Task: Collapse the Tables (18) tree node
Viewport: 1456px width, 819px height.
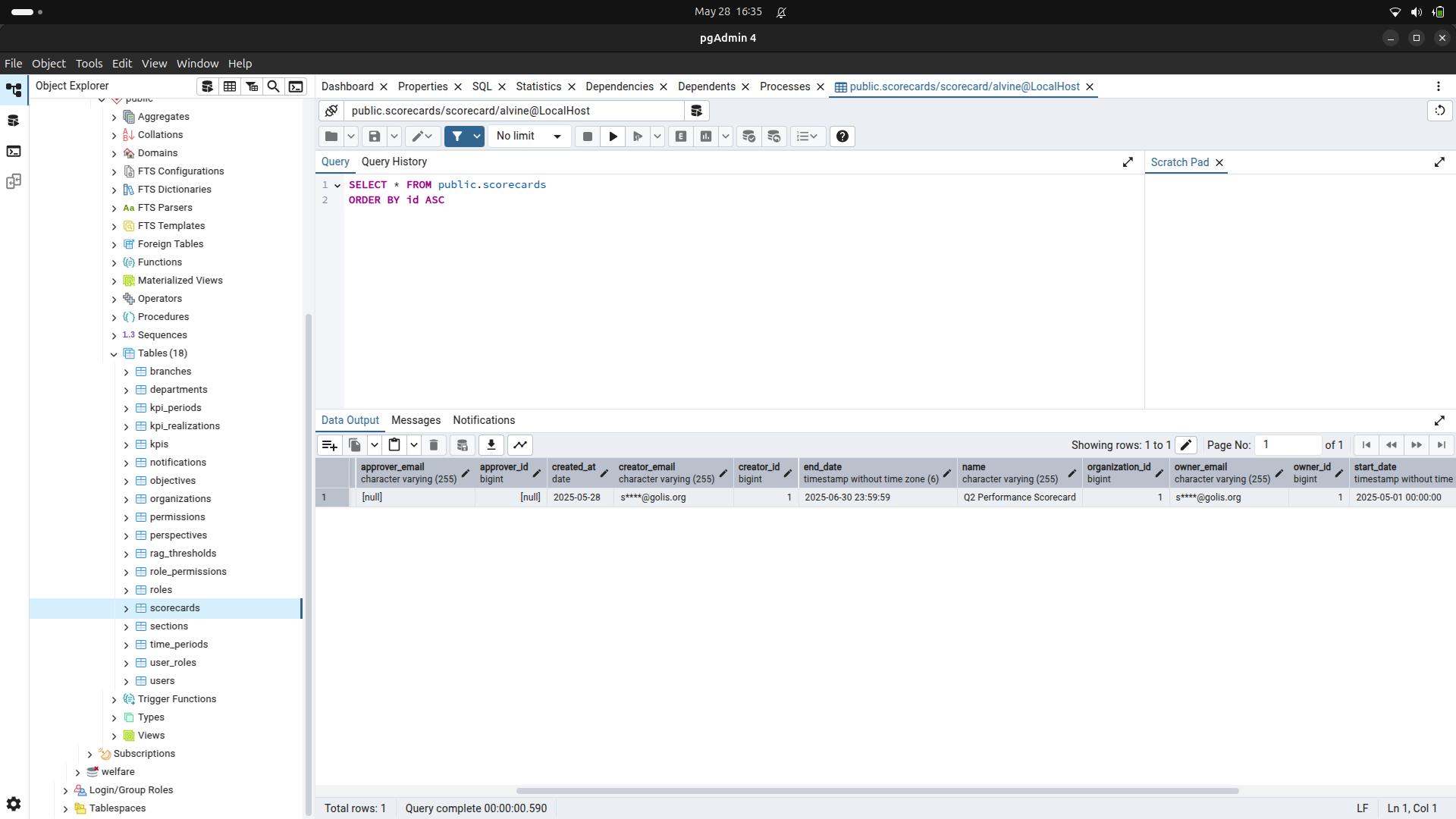Action: [x=114, y=353]
